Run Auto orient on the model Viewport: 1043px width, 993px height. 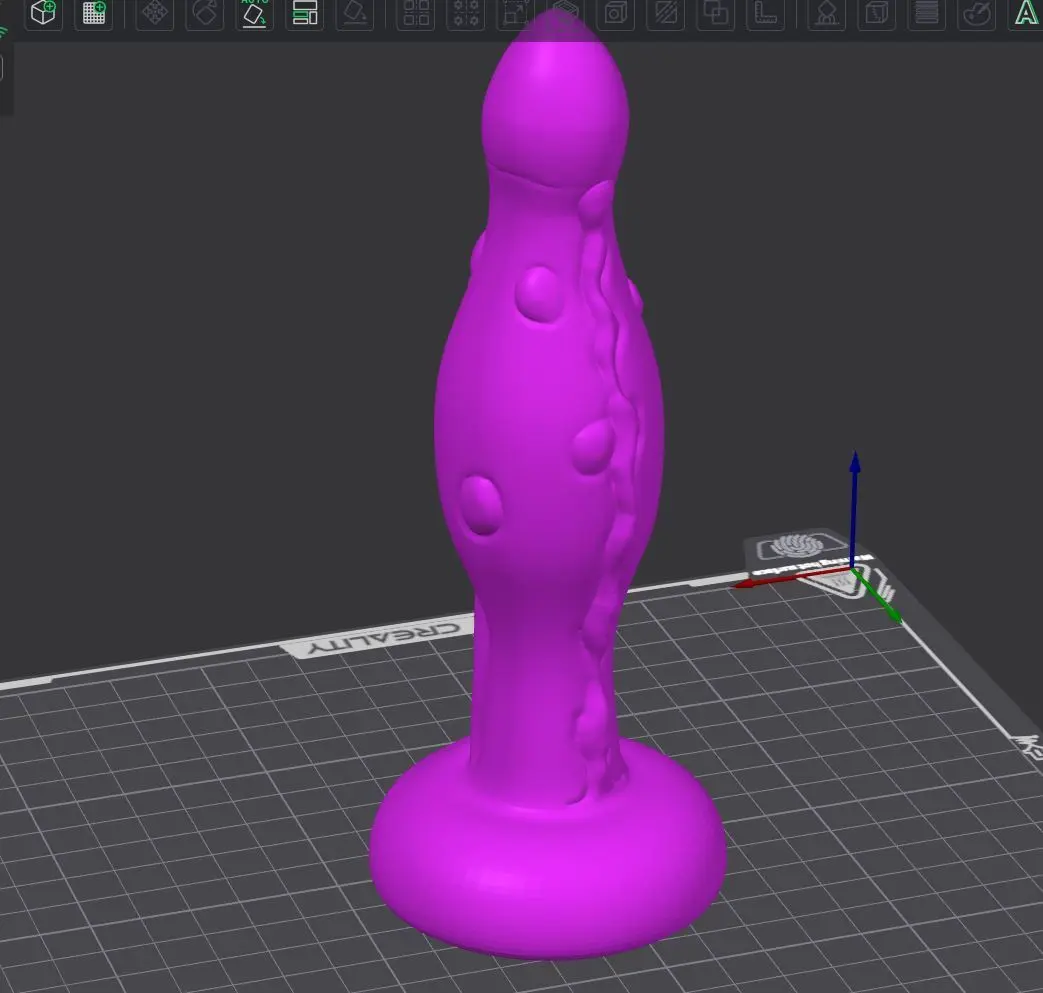255,13
